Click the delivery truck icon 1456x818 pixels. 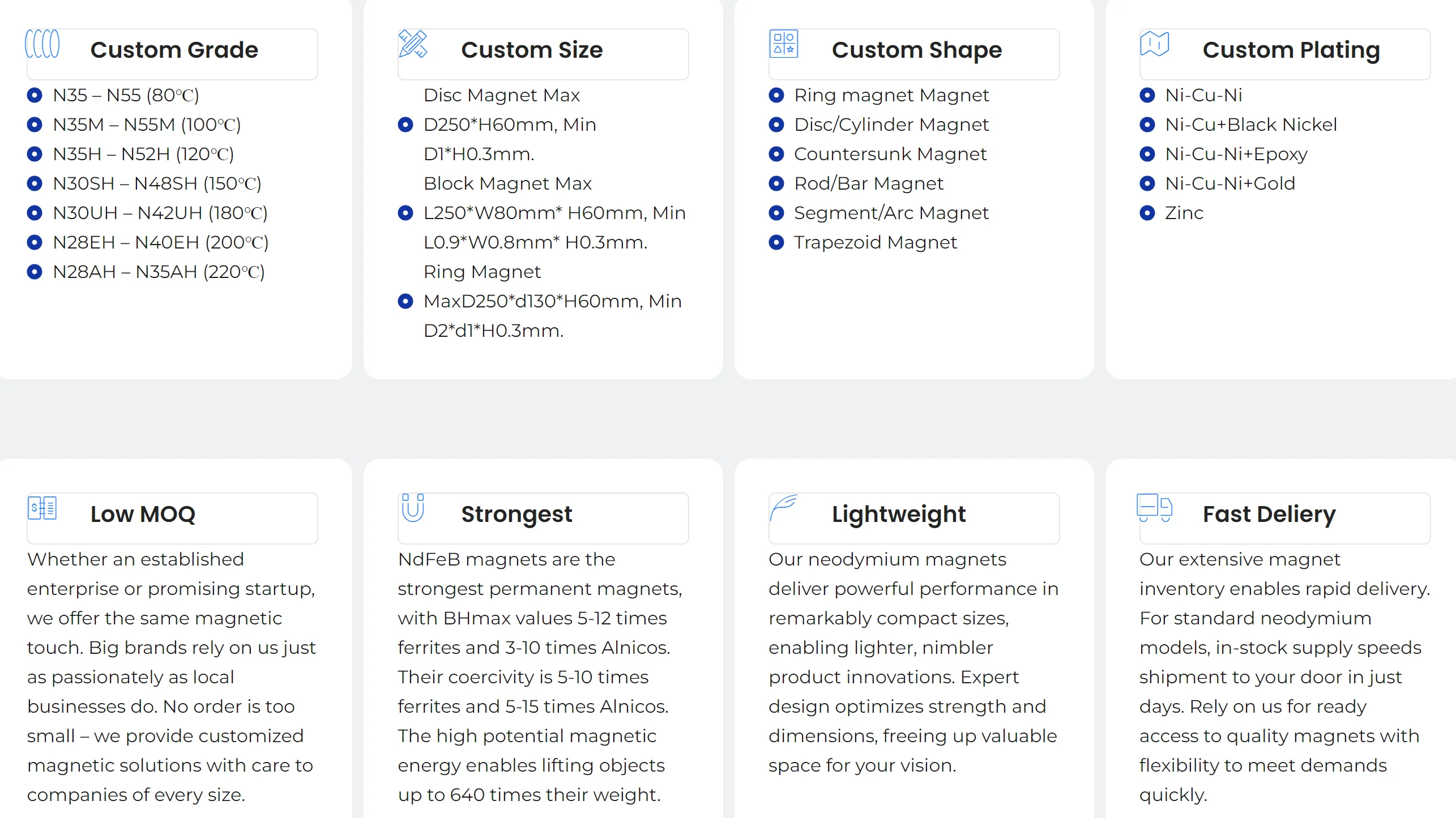pos(1155,508)
